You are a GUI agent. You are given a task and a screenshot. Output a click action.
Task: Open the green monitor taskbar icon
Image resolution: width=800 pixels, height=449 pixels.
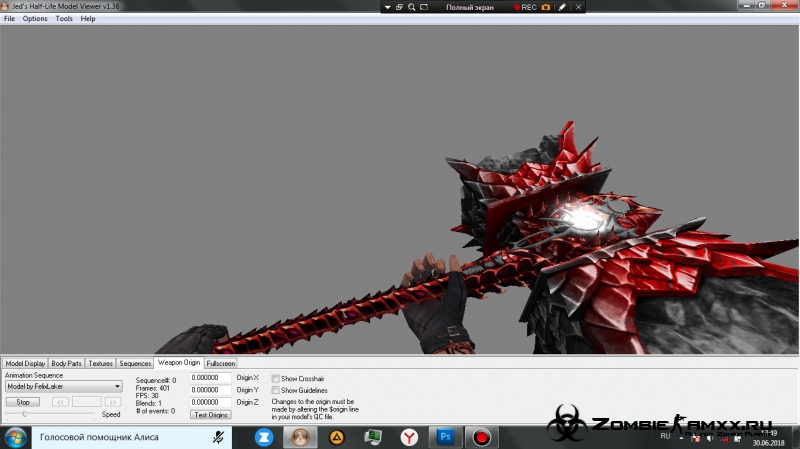[373, 437]
